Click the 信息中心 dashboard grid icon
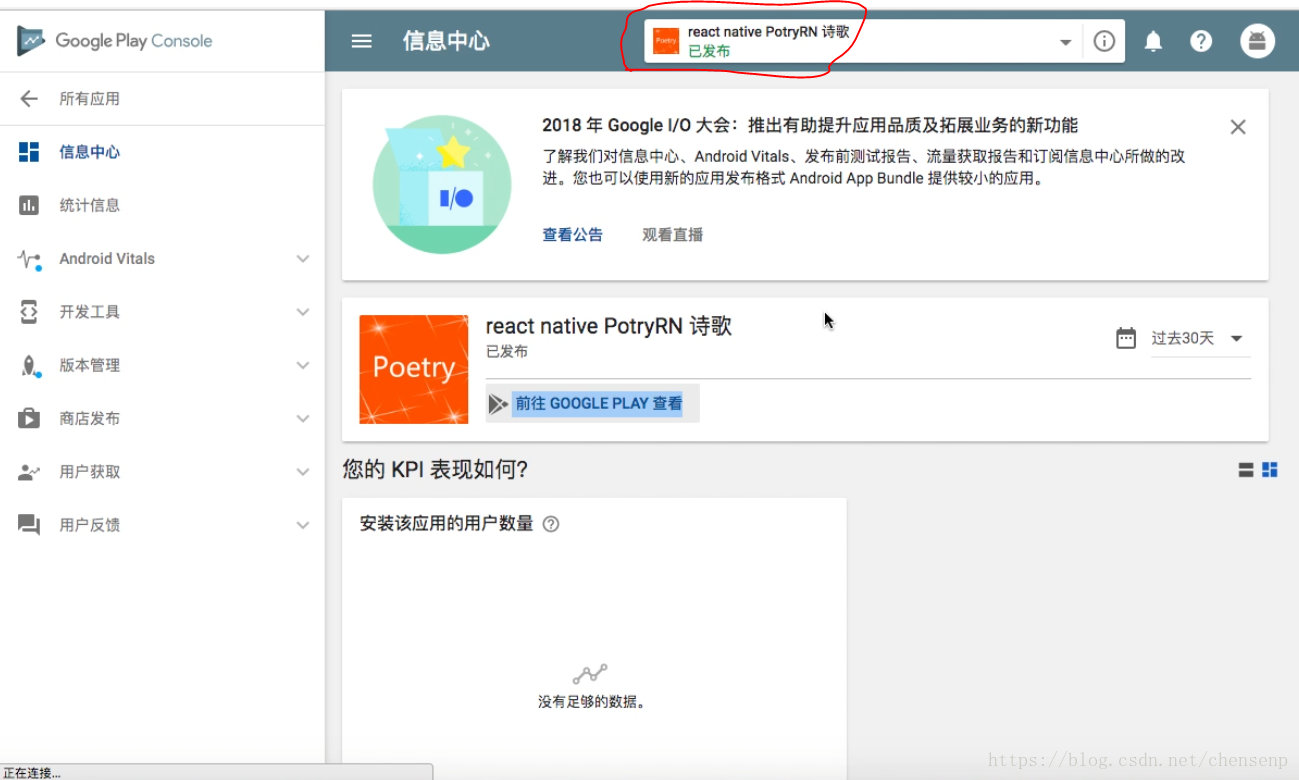Image resolution: width=1299 pixels, height=780 pixels. click(29, 152)
